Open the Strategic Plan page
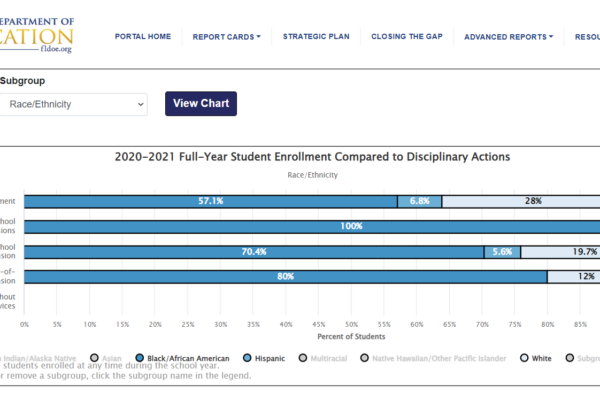The width and height of the screenshot is (600, 400). tap(315, 37)
